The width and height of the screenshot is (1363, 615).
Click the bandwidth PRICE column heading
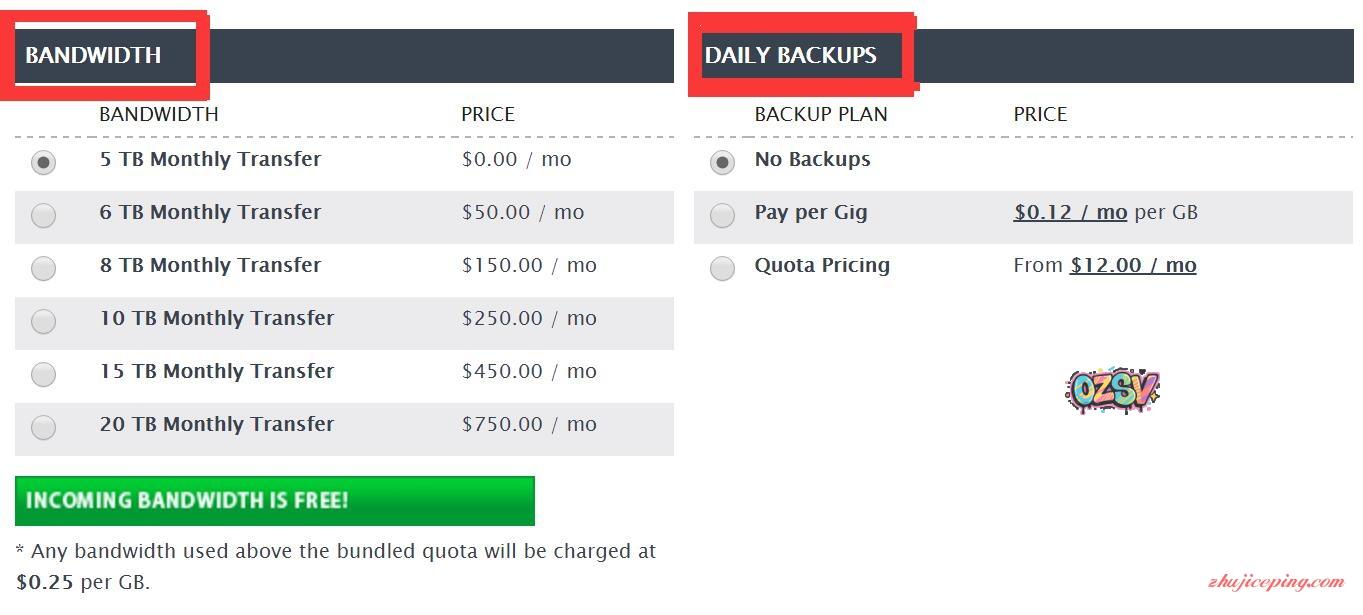point(488,114)
